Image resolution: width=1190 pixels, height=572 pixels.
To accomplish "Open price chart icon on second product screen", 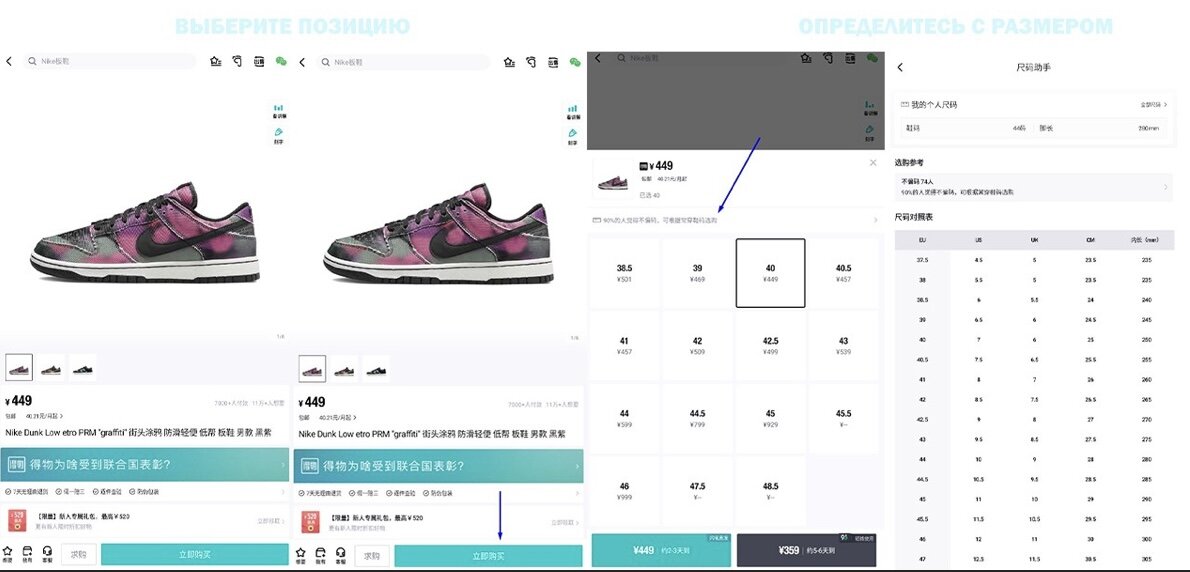I will pos(572,112).
